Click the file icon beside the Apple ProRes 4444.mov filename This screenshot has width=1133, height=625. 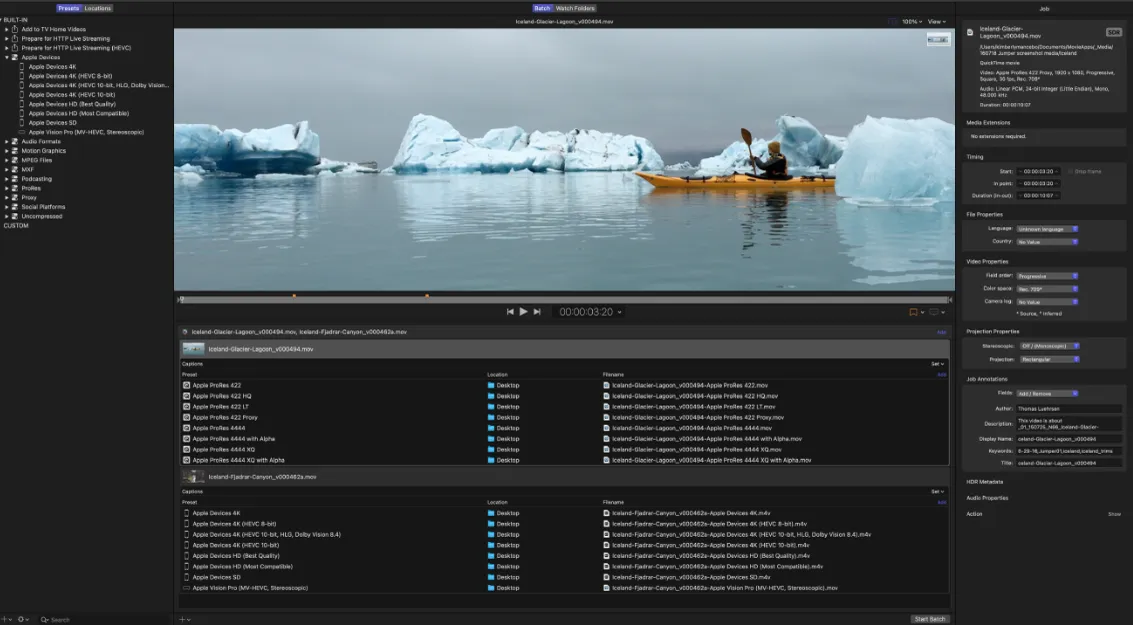tap(607, 428)
